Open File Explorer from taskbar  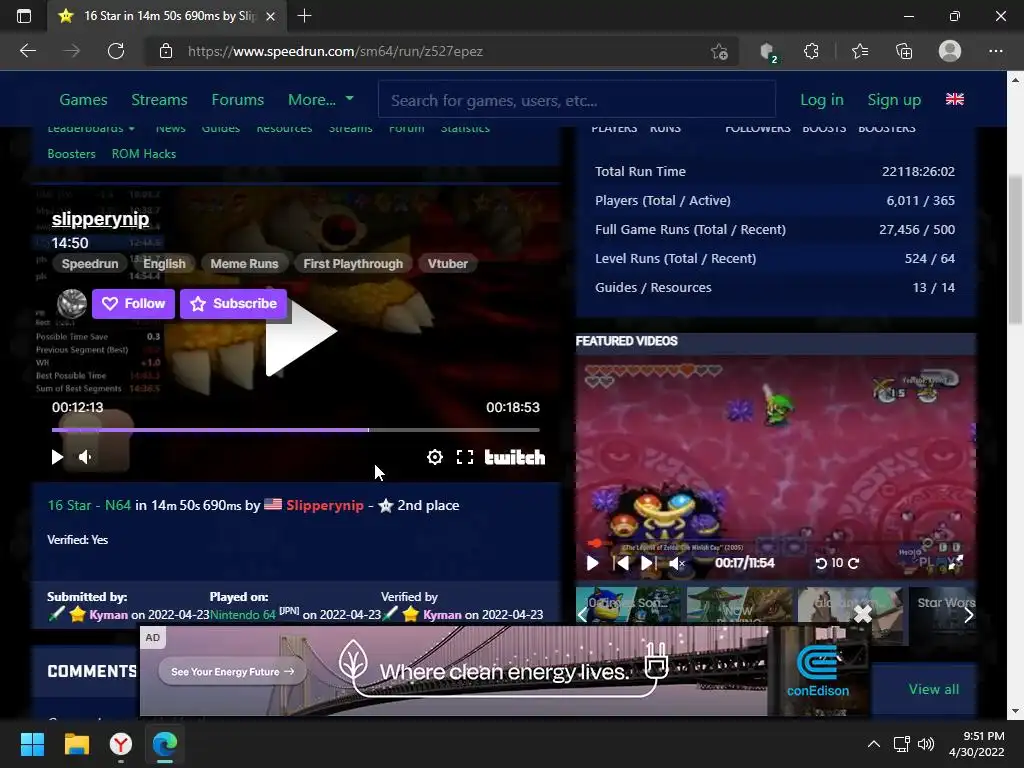coord(76,744)
